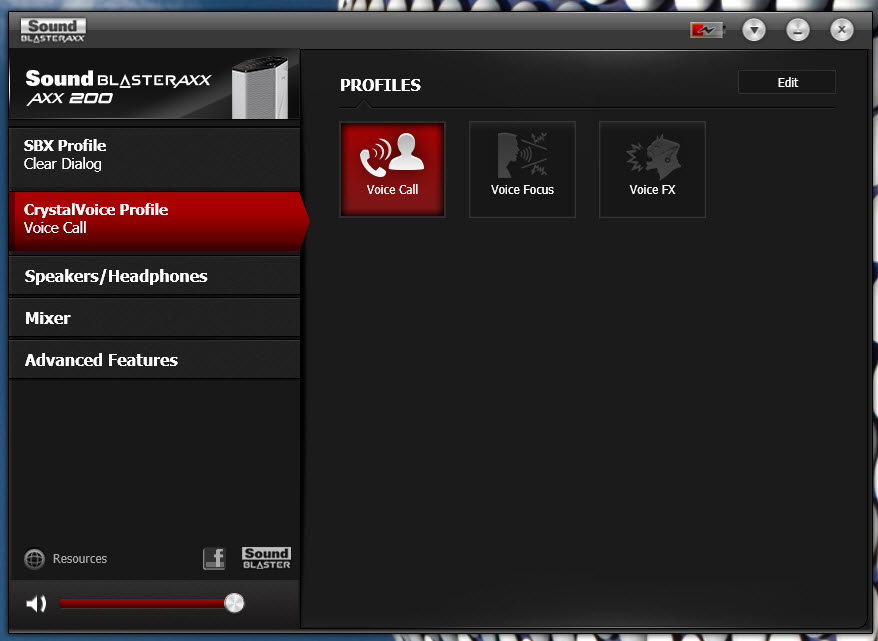Click the Sound BlasterAxx title bar logo

(x=53, y=30)
